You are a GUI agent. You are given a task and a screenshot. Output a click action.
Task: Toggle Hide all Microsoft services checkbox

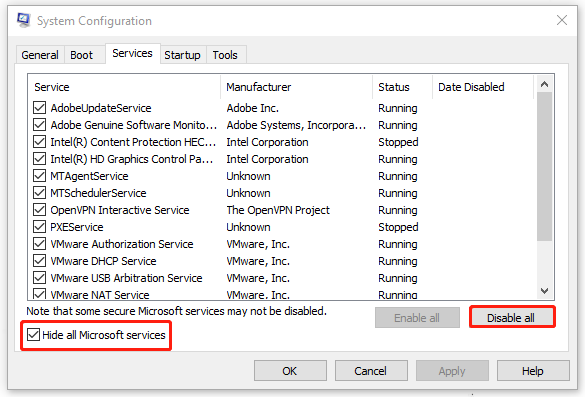coord(34,335)
